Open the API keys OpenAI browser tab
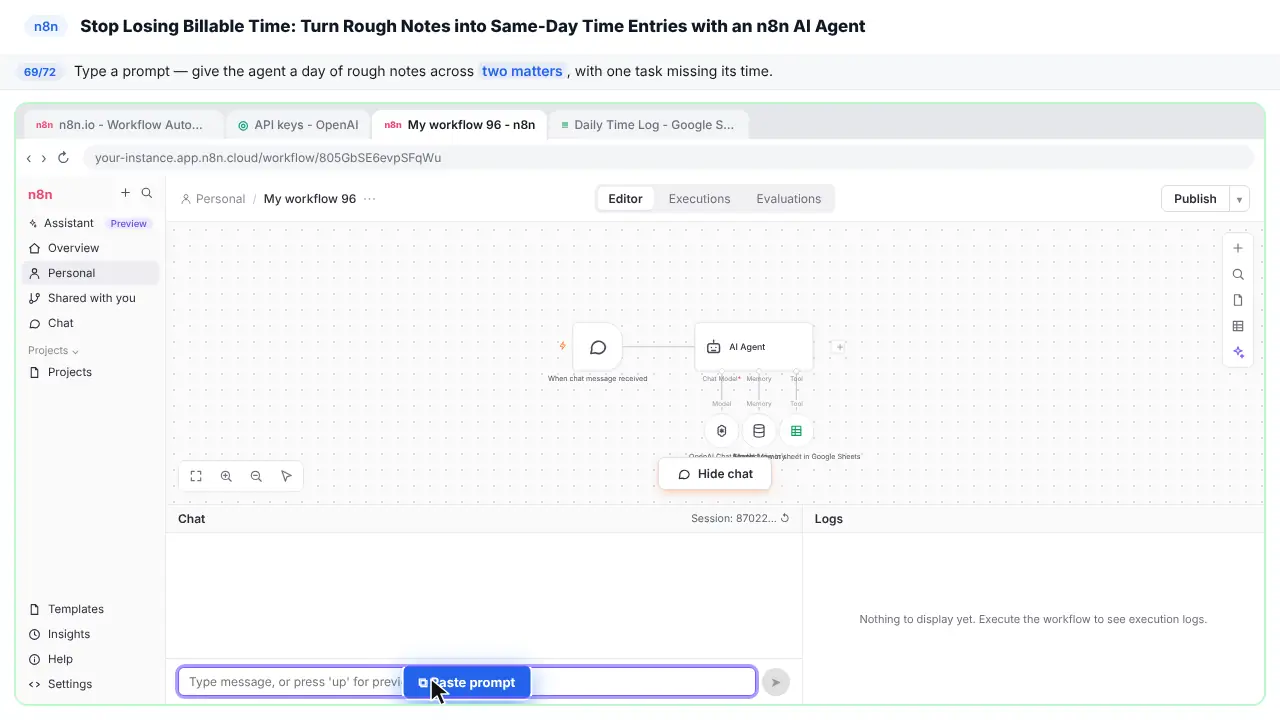The height and width of the screenshot is (720, 1280). [x=299, y=125]
